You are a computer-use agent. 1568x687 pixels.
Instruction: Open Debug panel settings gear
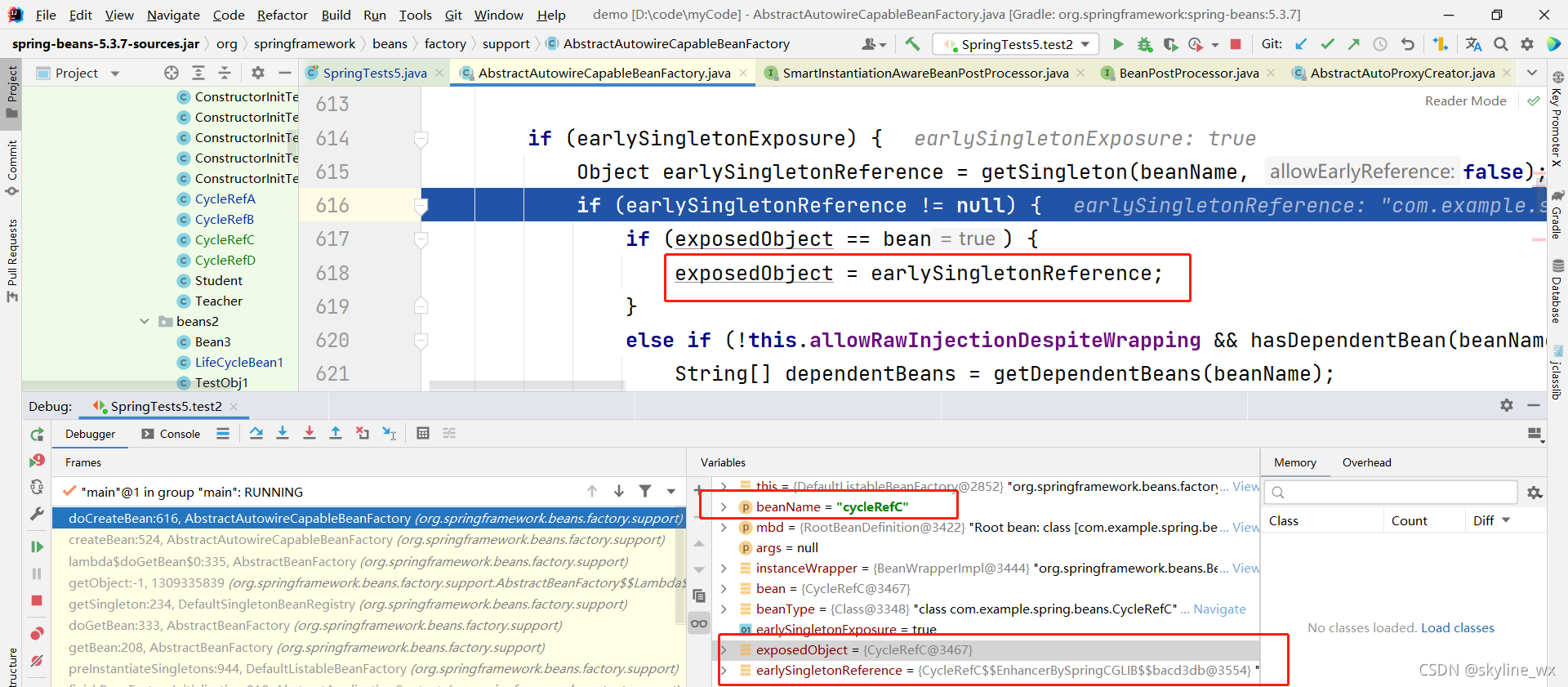pyautogui.click(x=1507, y=405)
